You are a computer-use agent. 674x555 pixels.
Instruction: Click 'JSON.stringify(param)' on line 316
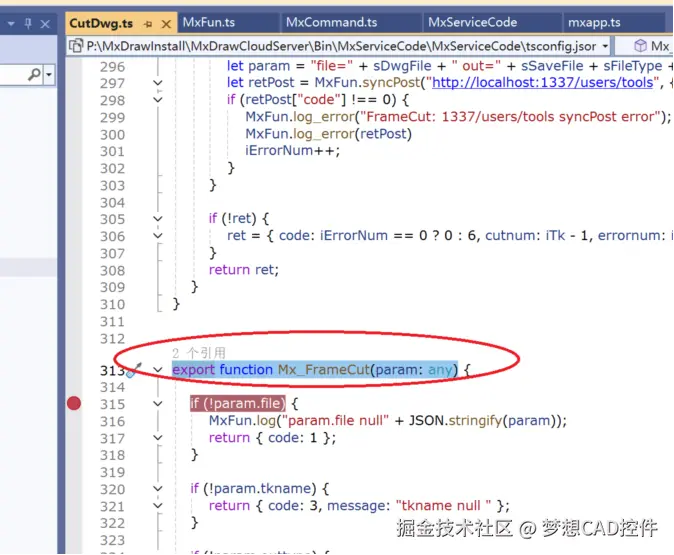pyautogui.click(x=483, y=420)
